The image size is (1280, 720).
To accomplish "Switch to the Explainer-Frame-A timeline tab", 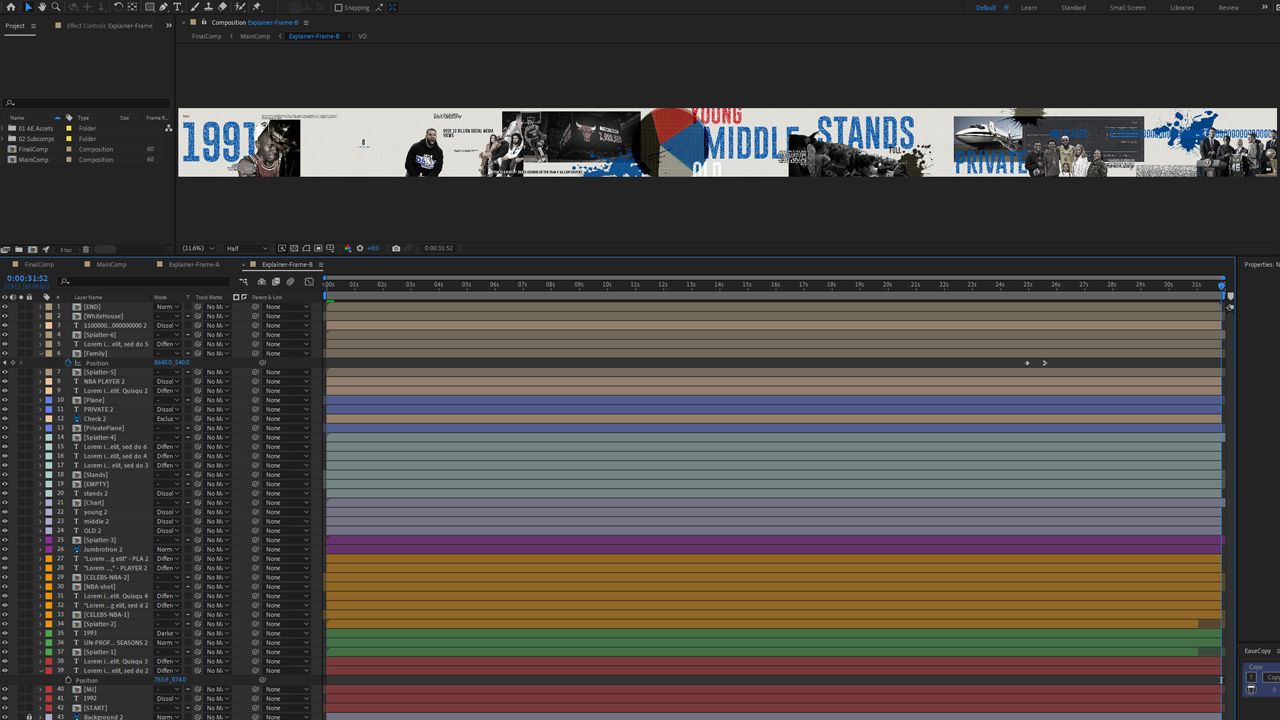I will [193, 265].
